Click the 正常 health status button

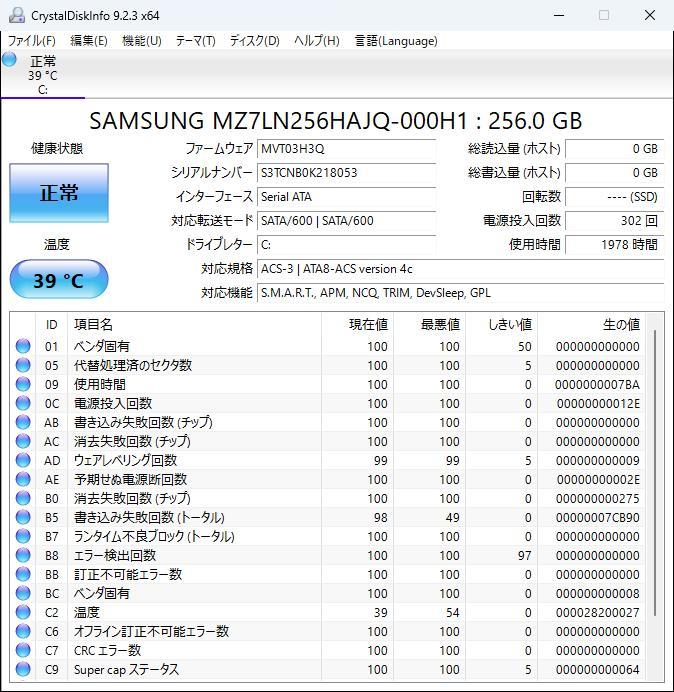pyautogui.click(x=59, y=193)
